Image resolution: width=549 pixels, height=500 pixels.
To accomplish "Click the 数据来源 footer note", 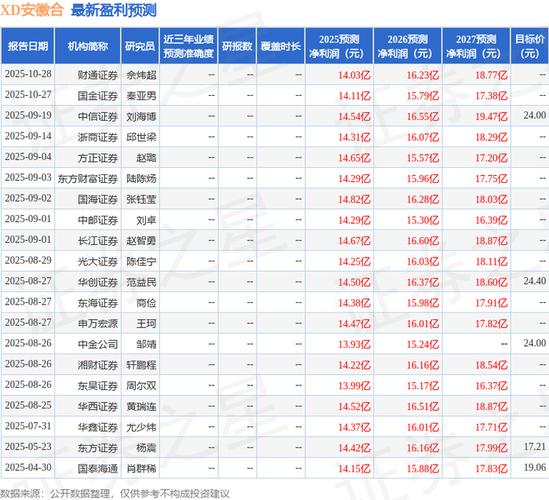I will coord(115,494).
